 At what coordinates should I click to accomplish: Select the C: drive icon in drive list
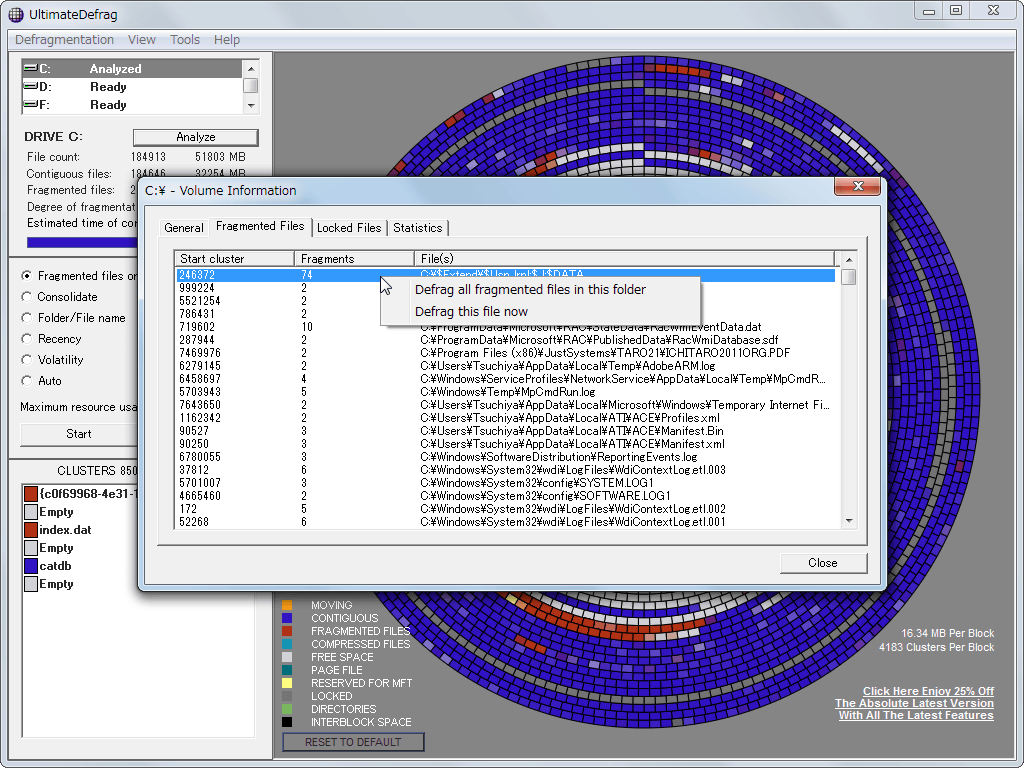click(30, 68)
